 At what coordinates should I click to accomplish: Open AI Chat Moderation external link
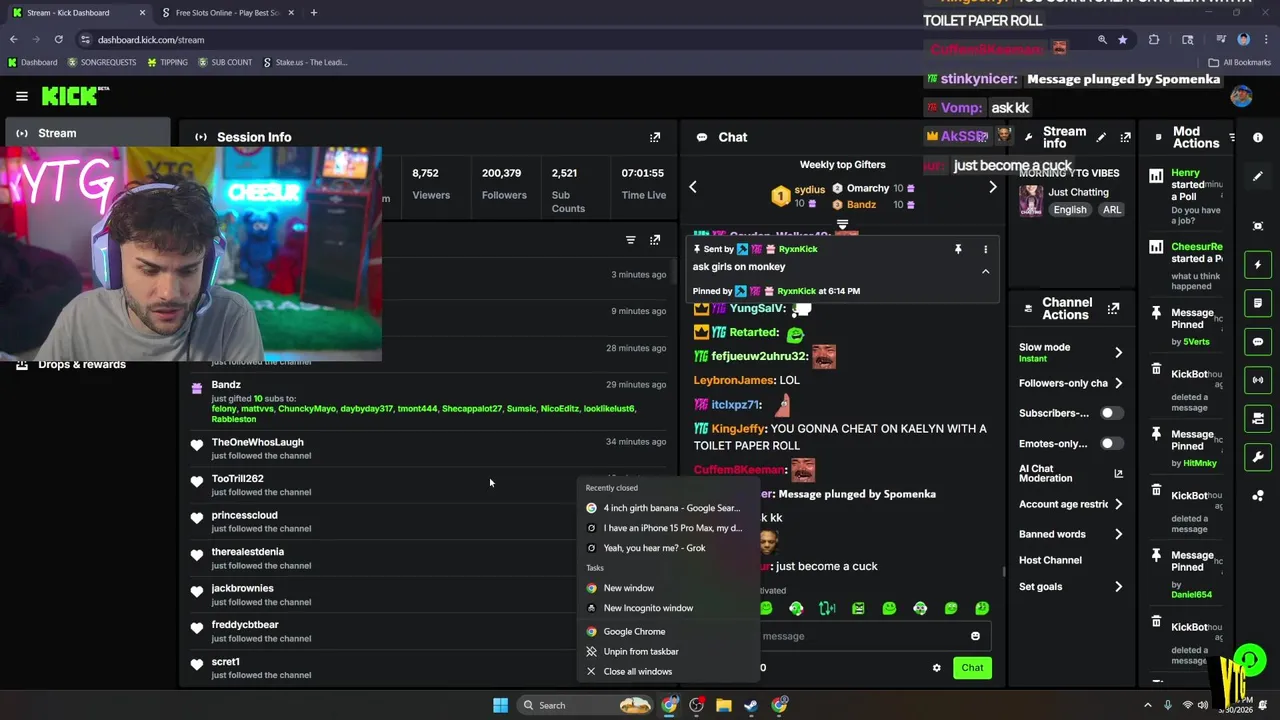tap(1118, 473)
